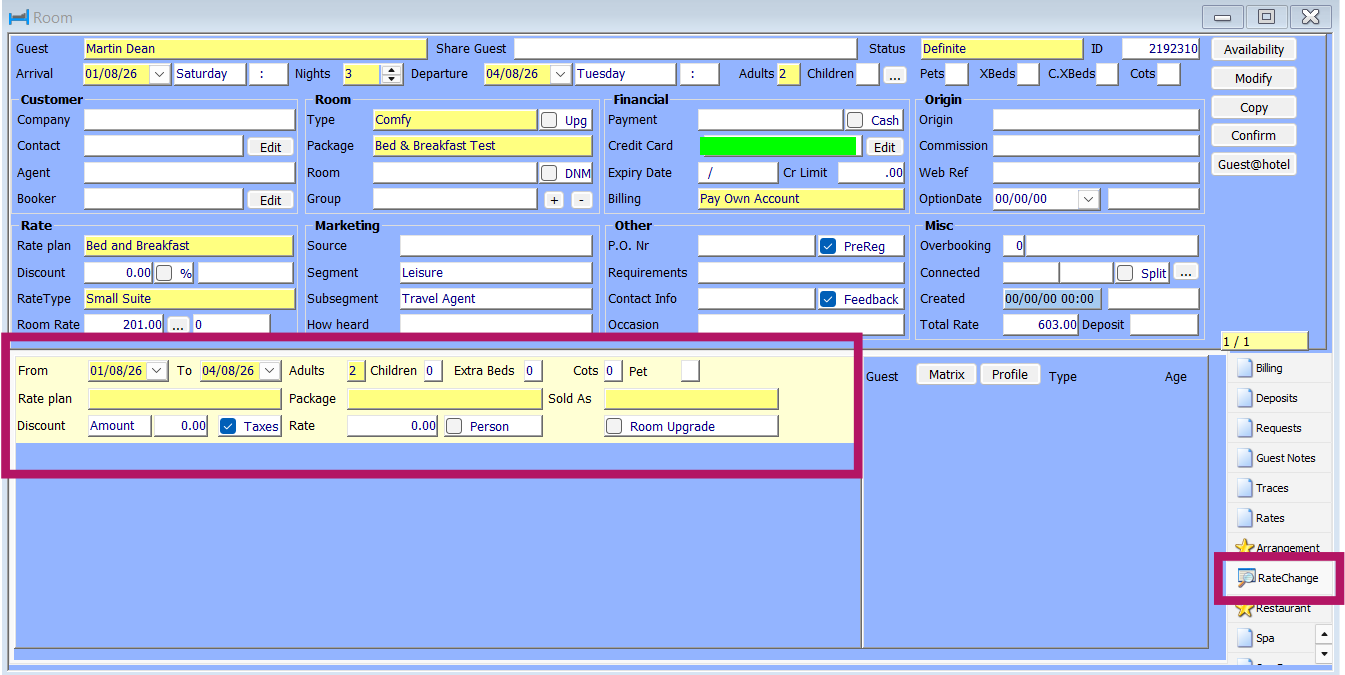The image size is (1345, 675).
Task: Open the From date dropdown
Action: (158, 371)
